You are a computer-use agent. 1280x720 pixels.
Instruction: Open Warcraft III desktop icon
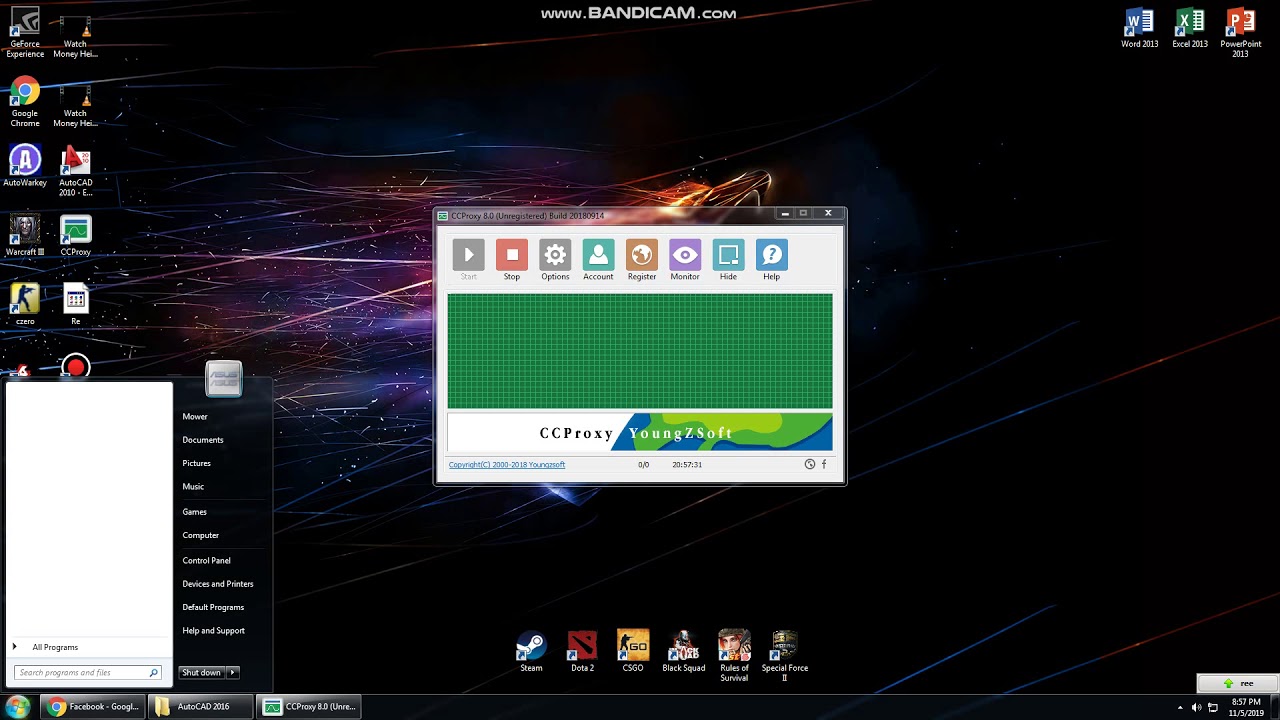point(25,236)
